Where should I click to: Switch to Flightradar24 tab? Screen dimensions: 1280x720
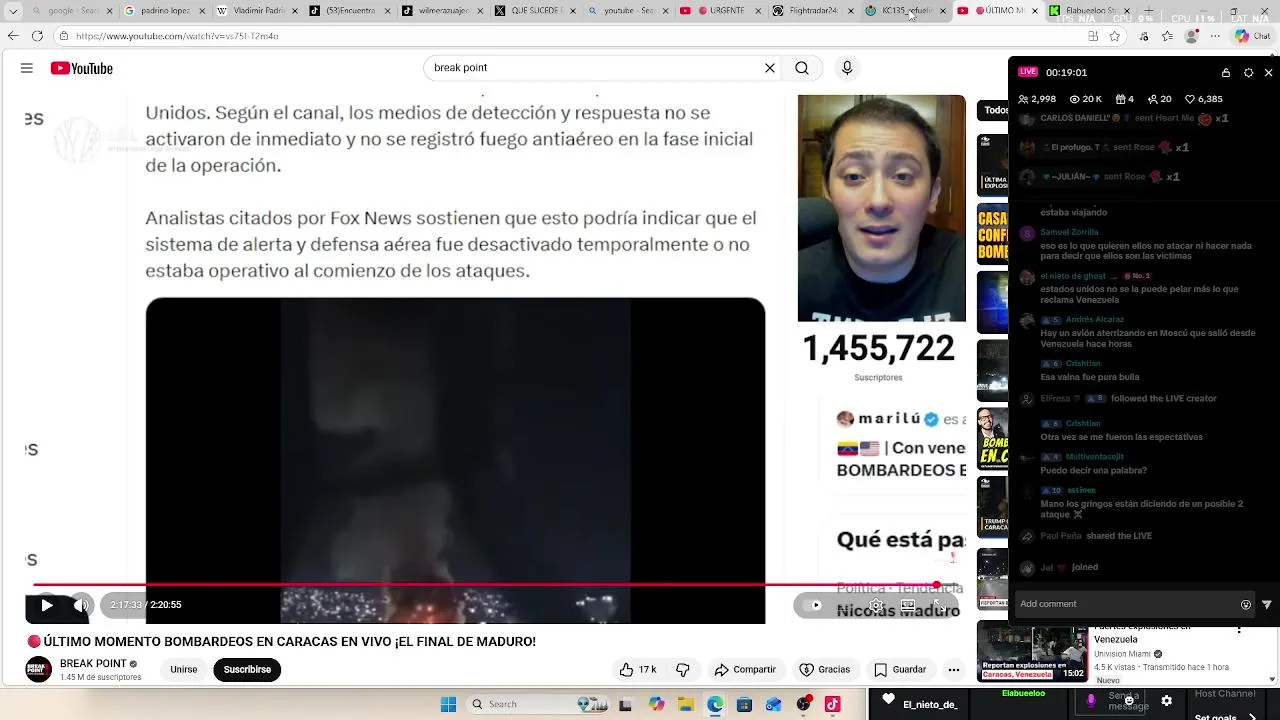coord(813,11)
